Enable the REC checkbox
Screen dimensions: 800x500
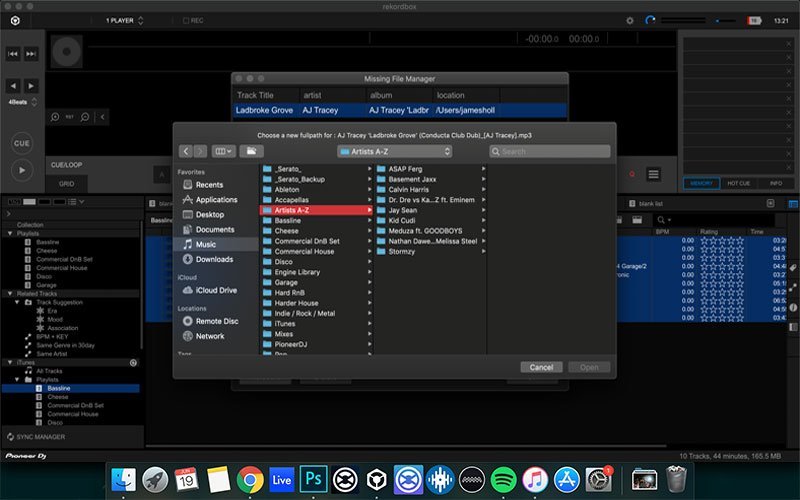pyautogui.click(x=186, y=20)
